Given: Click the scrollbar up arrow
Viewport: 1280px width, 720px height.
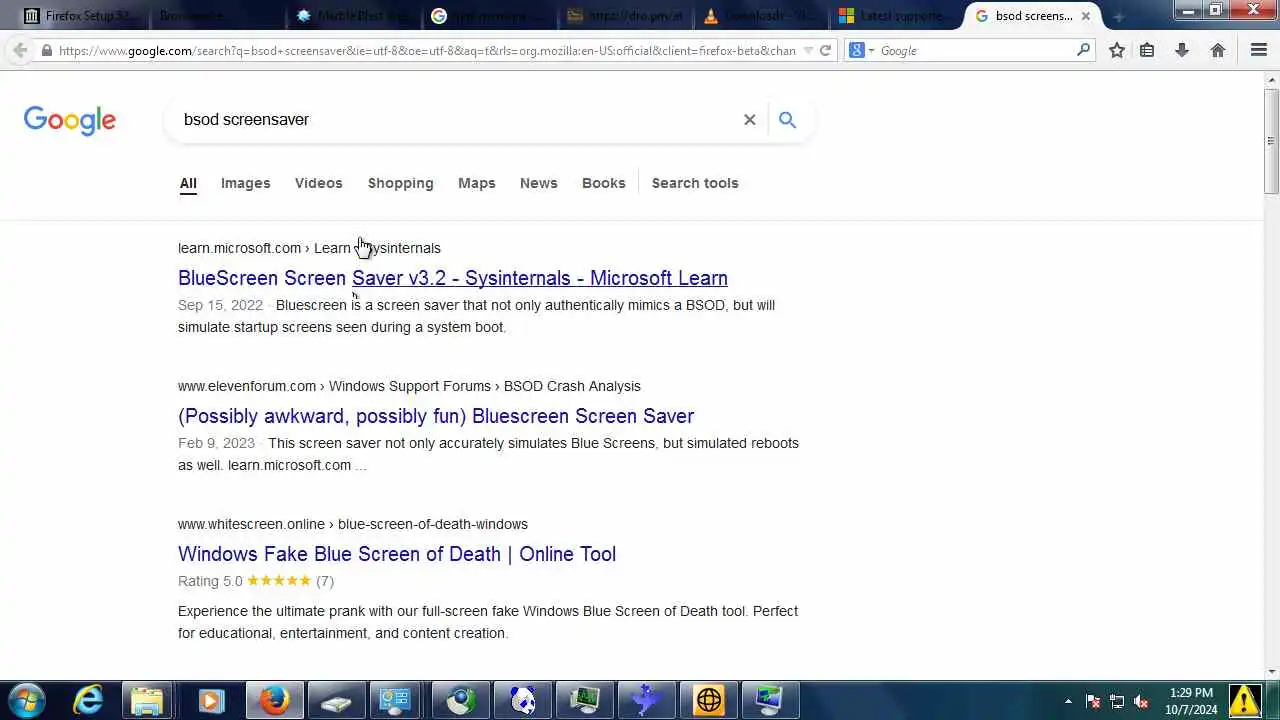Looking at the screenshot, I should click(1271, 79).
